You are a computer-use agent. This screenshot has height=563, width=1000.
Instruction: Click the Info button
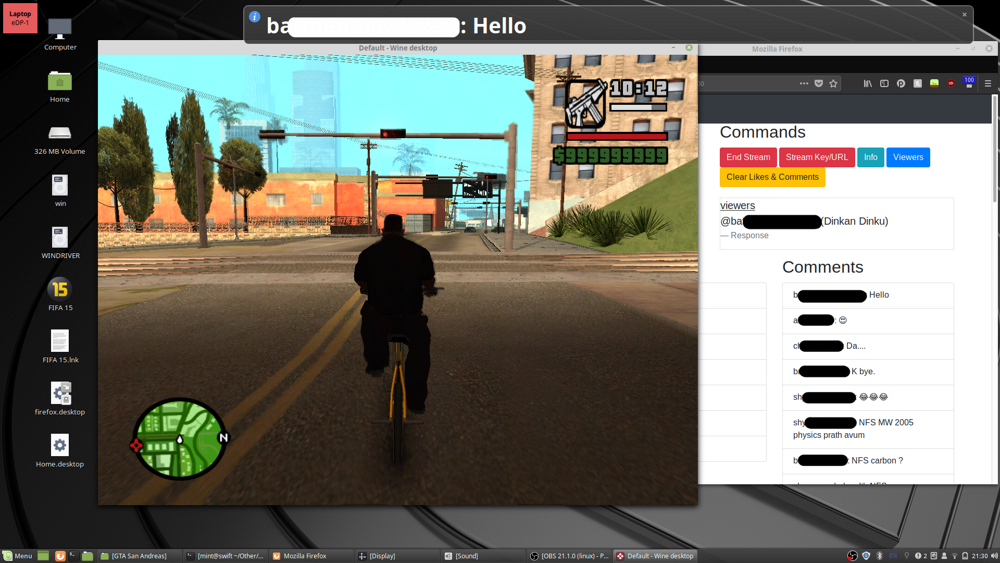[871, 157]
